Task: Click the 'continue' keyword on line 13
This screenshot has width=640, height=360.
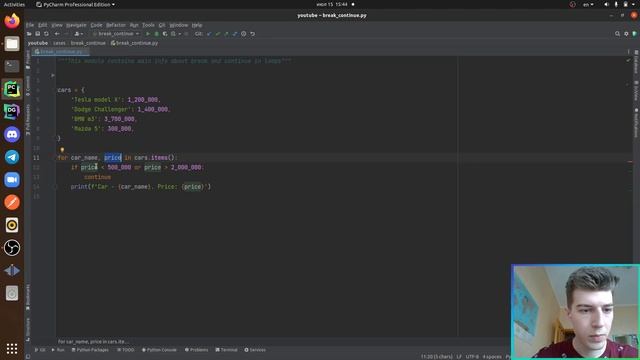Action: [97, 177]
